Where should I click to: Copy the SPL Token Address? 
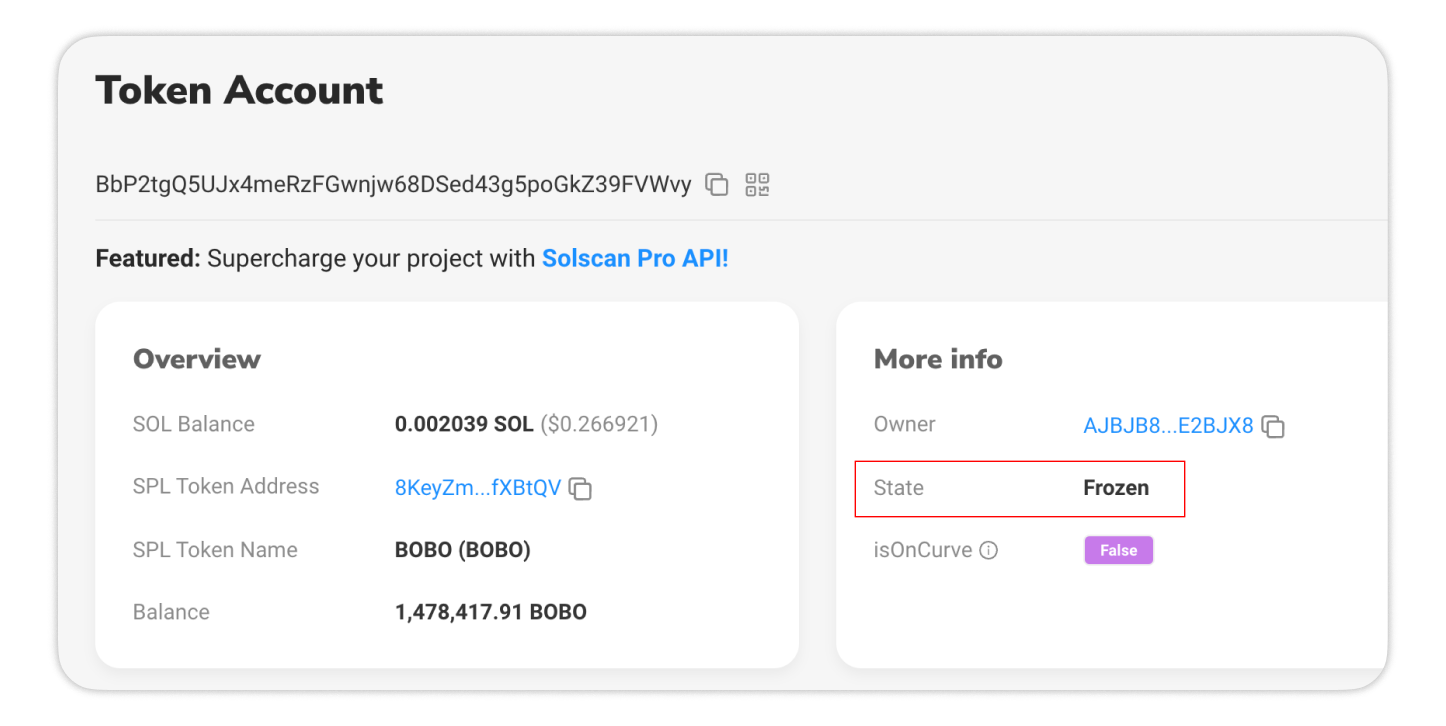tap(580, 489)
